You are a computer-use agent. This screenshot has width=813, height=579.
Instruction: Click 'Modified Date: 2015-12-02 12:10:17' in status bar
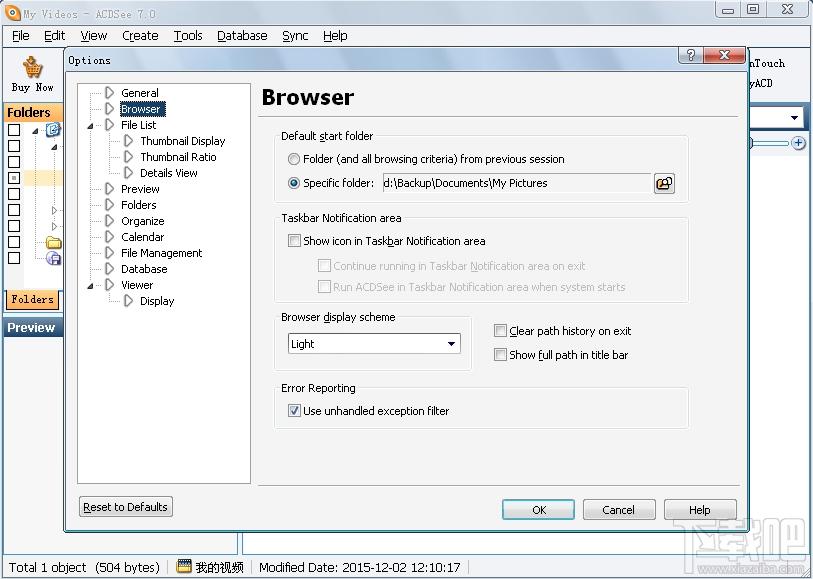[359, 567]
